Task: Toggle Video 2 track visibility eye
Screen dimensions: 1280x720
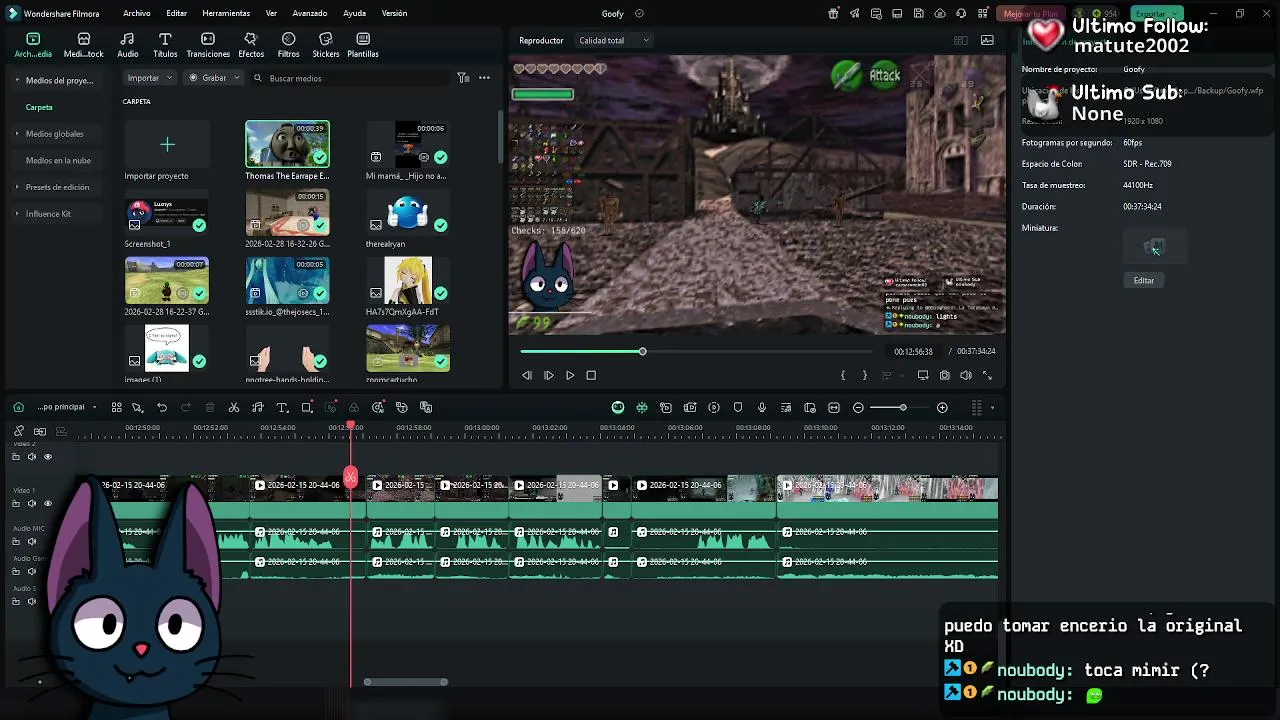Action: pos(47,457)
